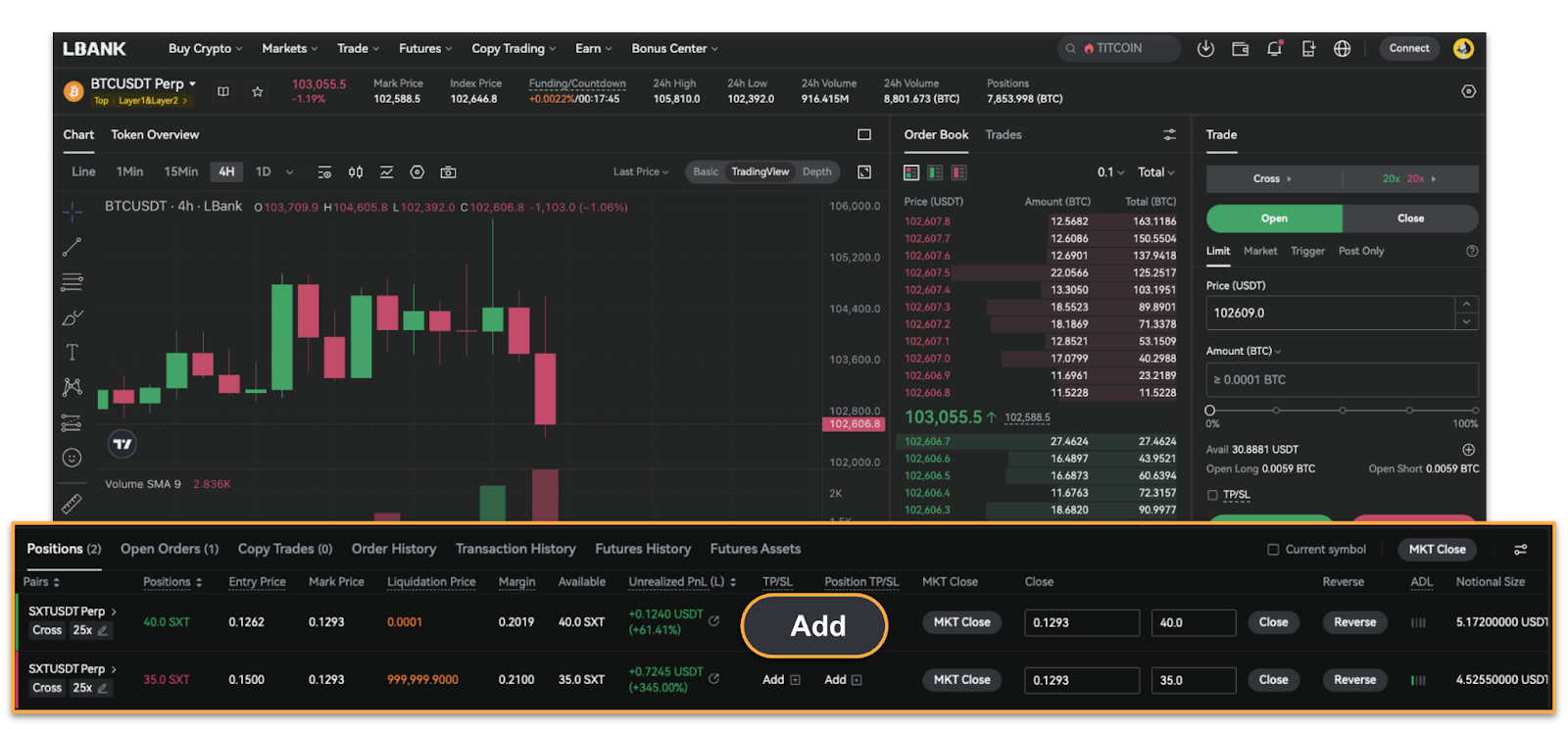Open order book settings sliders icon
1568x729 pixels.
[x=1169, y=134]
